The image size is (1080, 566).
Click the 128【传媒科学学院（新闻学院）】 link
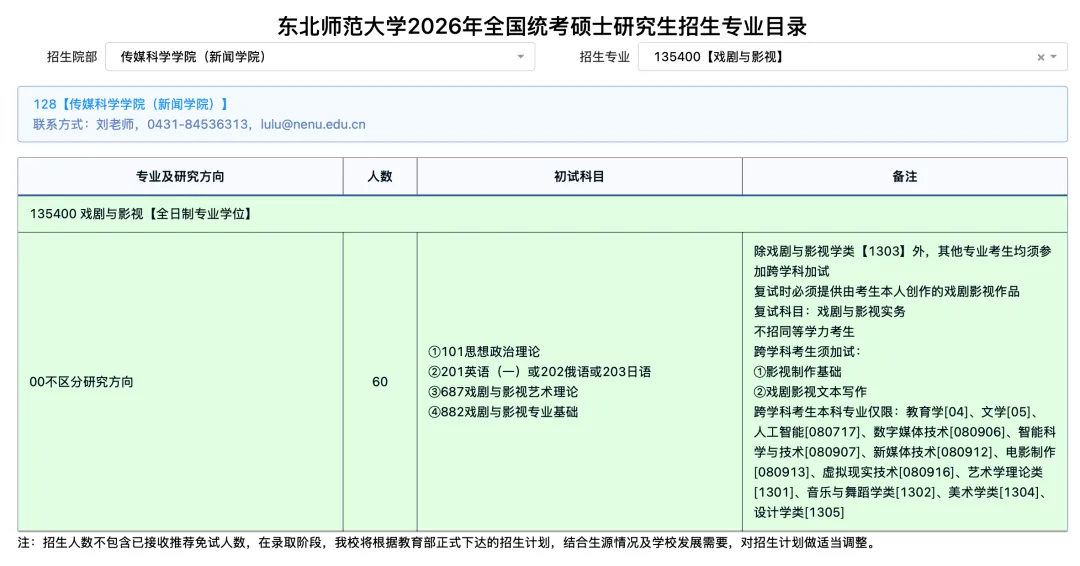coord(131,104)
